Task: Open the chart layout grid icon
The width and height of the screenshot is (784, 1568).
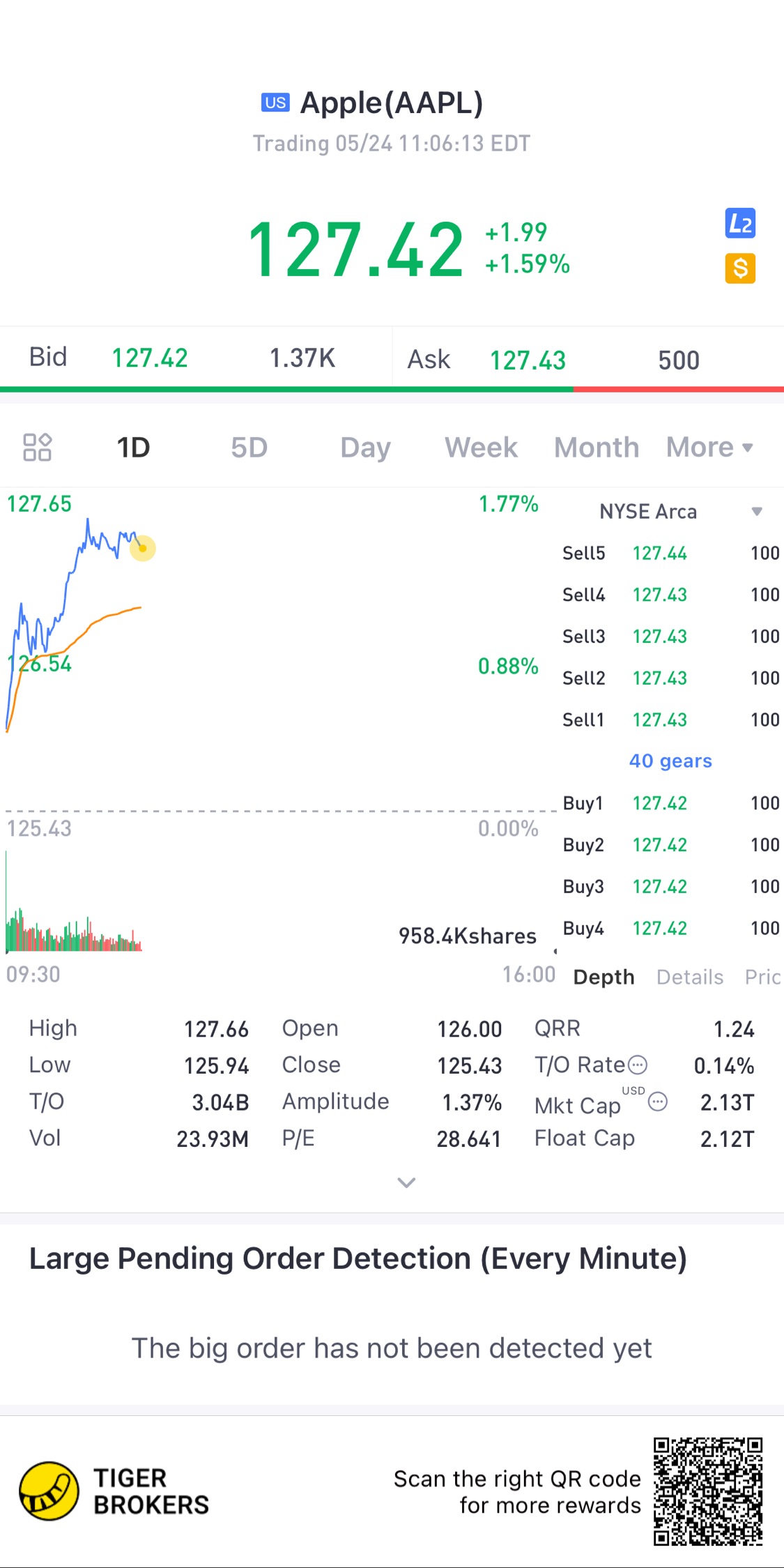Action: pyautogui.click(x=38, y=448)
